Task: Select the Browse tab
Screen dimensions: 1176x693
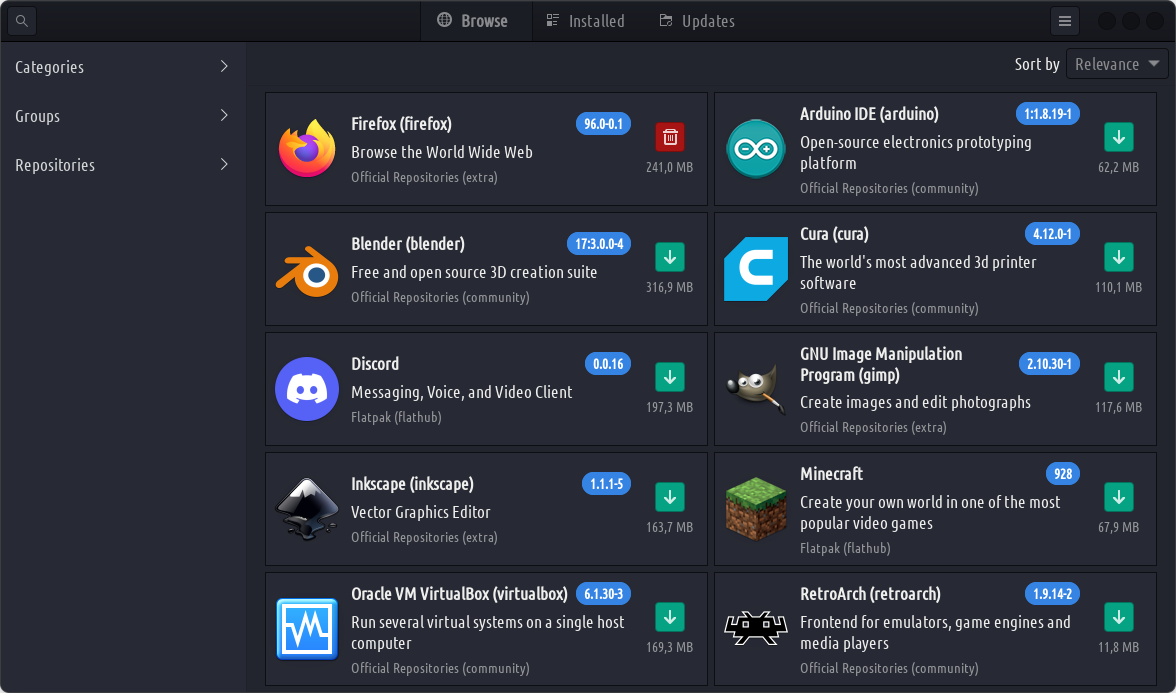Action: point(473,21)
